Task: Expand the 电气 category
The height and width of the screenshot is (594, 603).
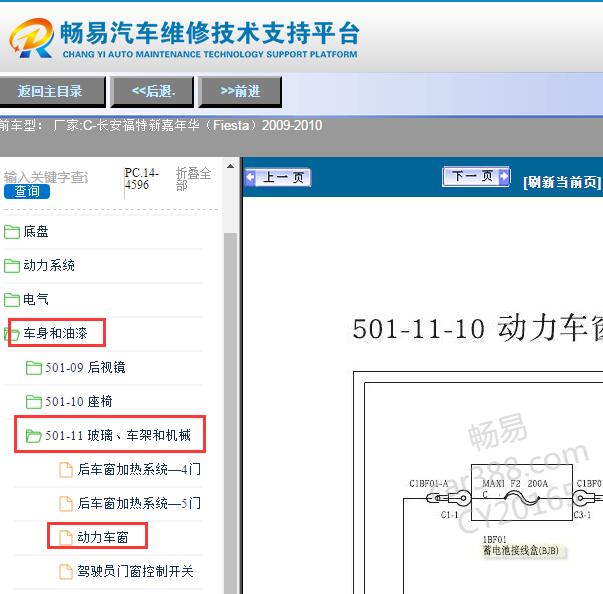Action: click(36, 299)
